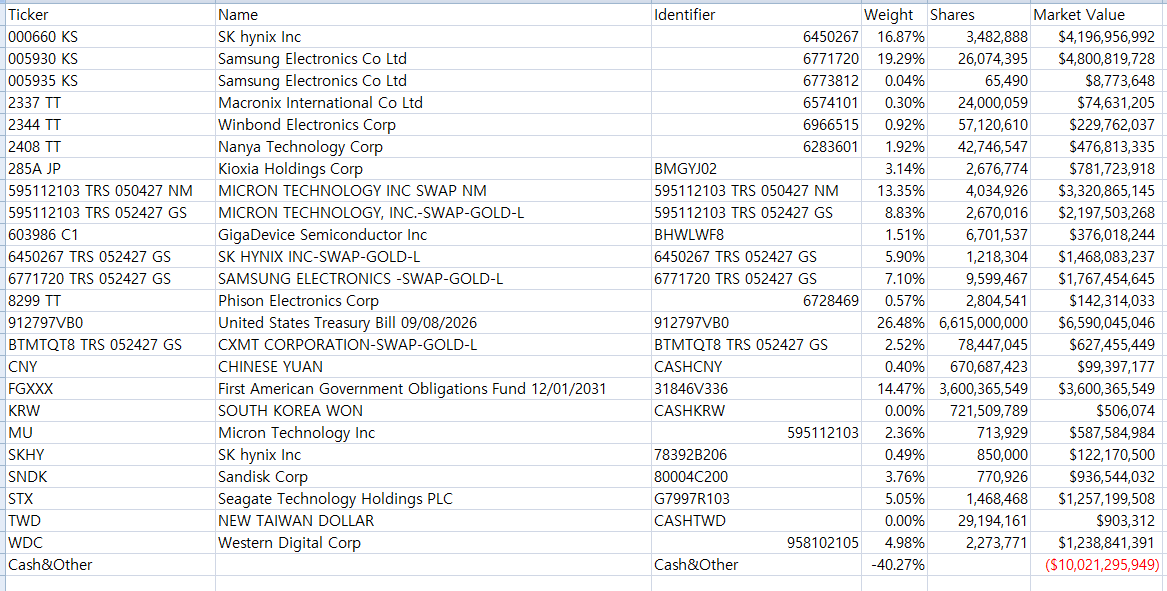Select the CHINESE YUAN name cell

pos(433,367)
